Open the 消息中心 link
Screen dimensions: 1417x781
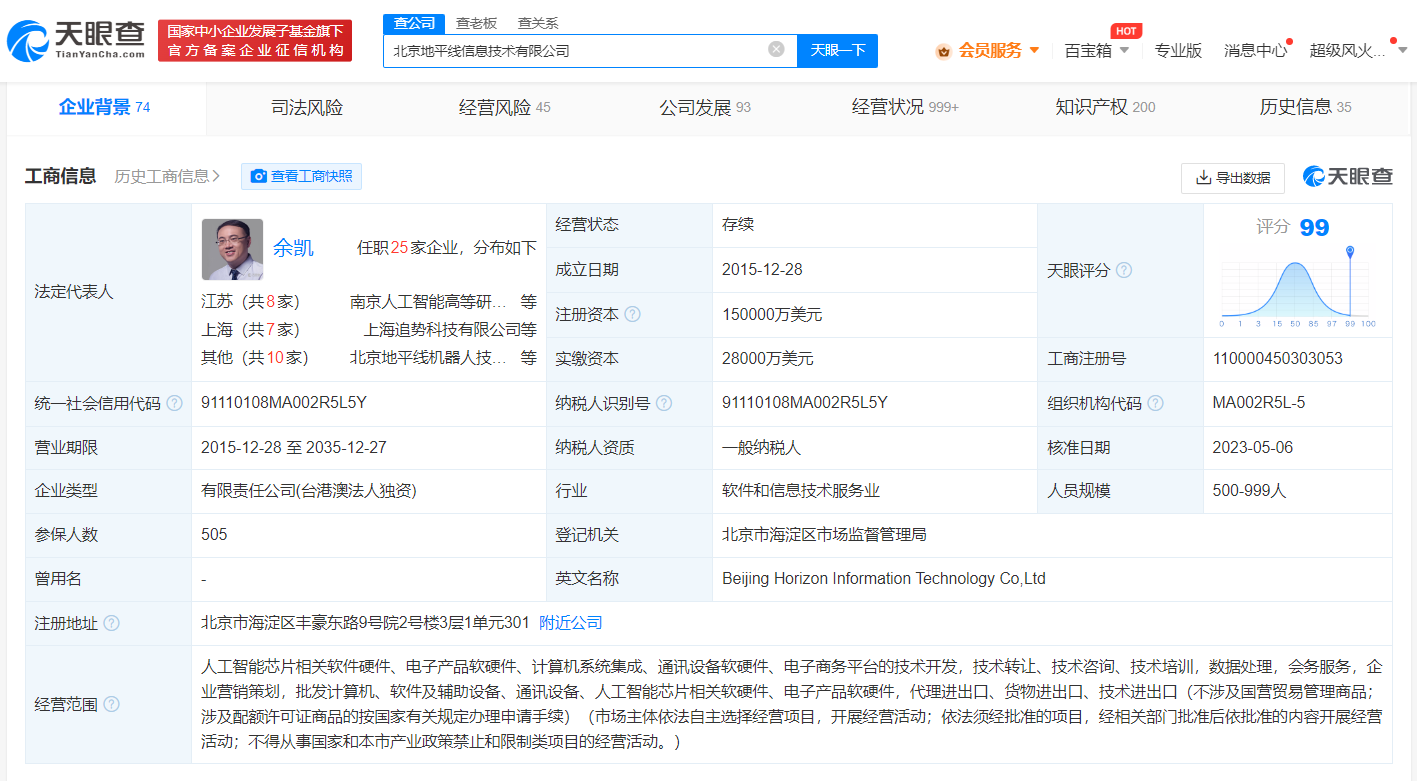tap(1256, 50)
